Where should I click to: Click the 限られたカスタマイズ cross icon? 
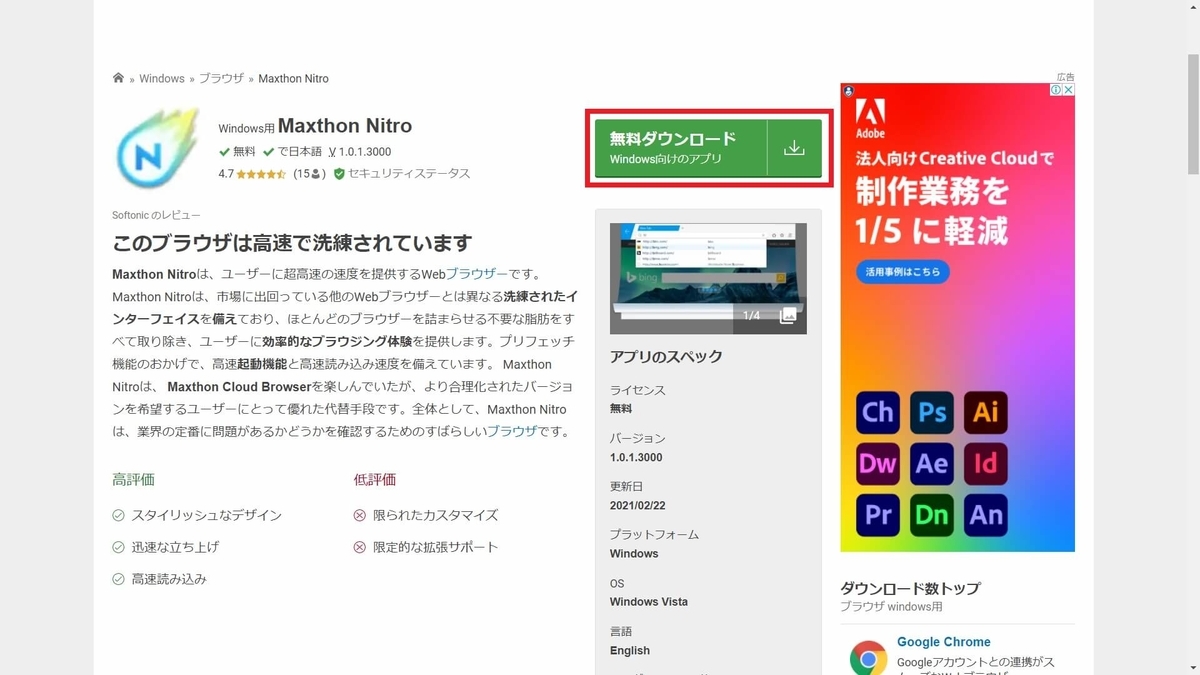pyautogui.click(x=360, y=515)
